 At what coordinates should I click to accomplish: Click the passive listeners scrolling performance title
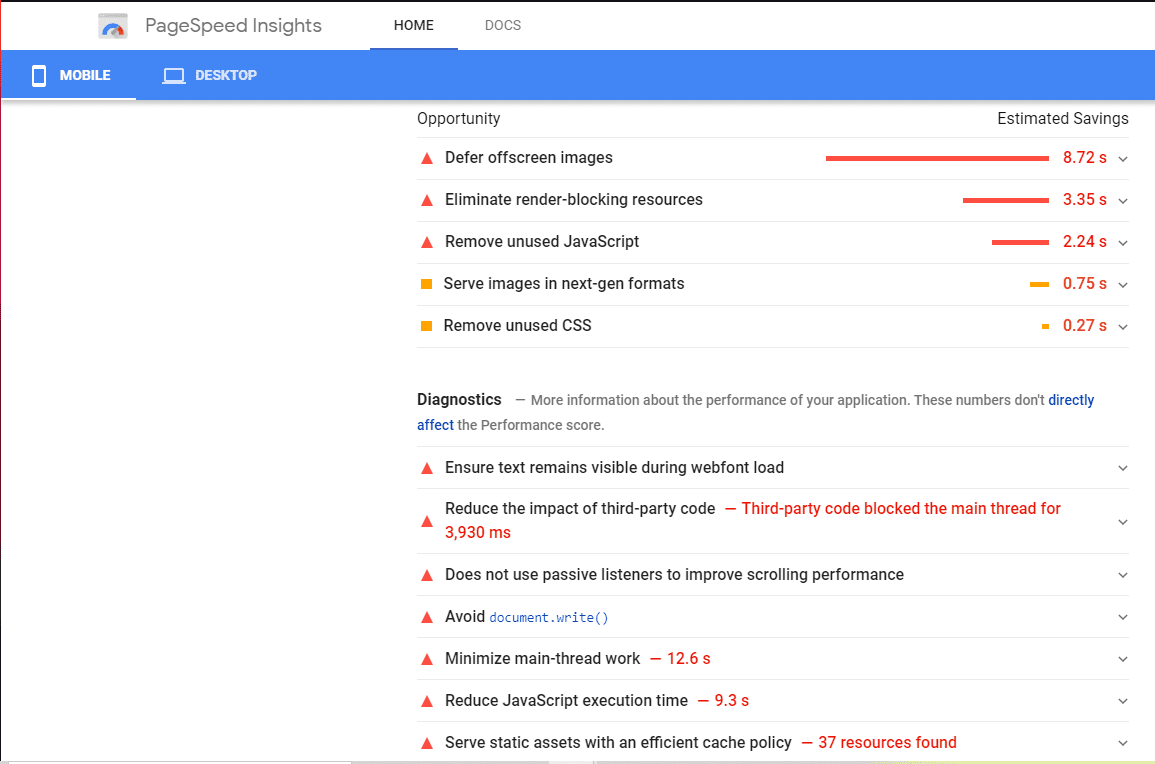point(674,575)
